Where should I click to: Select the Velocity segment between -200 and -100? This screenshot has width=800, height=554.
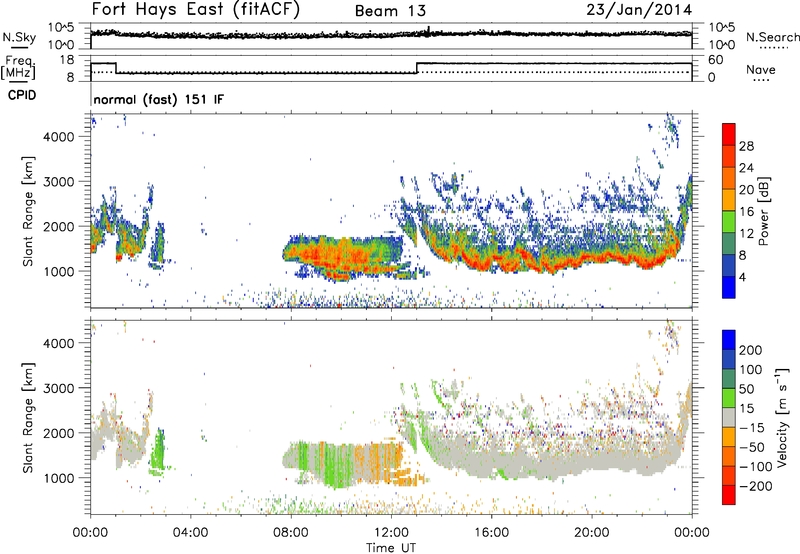(729, 475)
